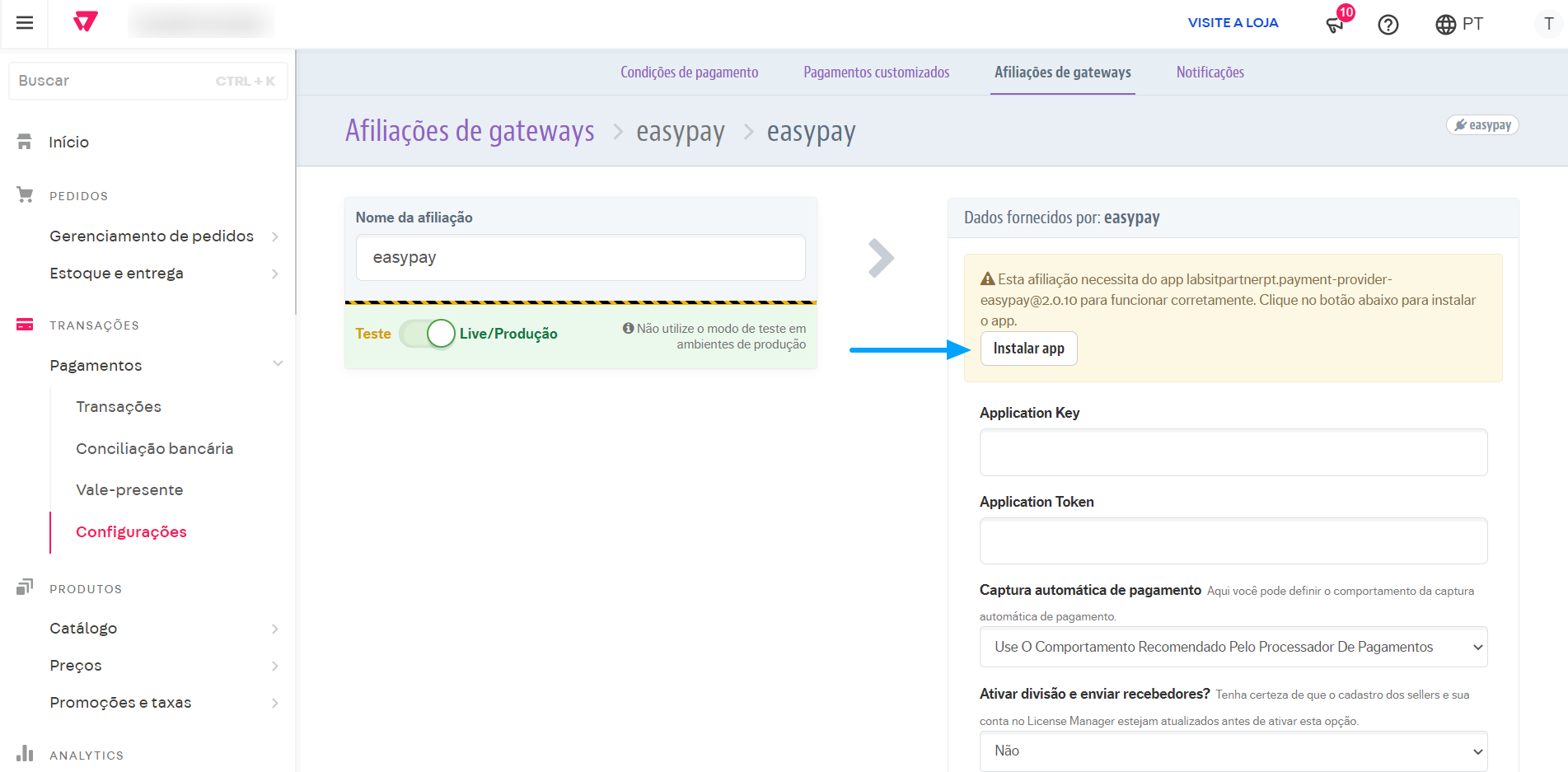Open the announcements megaphone icon with badge
This screenshot has height=772, width=1568.
pyautogui.click(x=1336, y=24)
